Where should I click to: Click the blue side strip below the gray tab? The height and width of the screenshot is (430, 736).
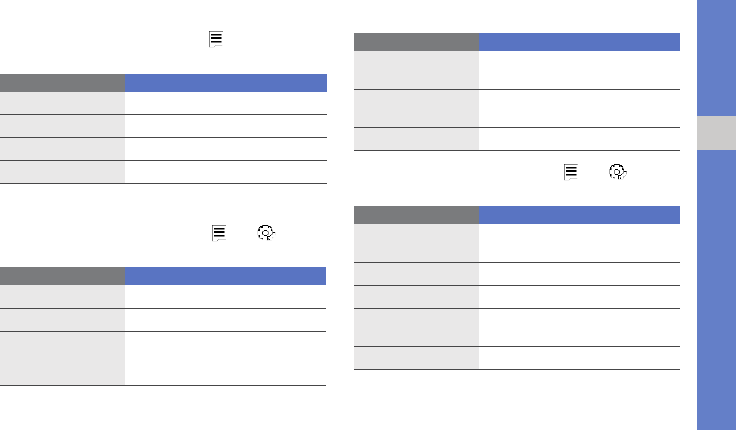(x=716, y=290)
